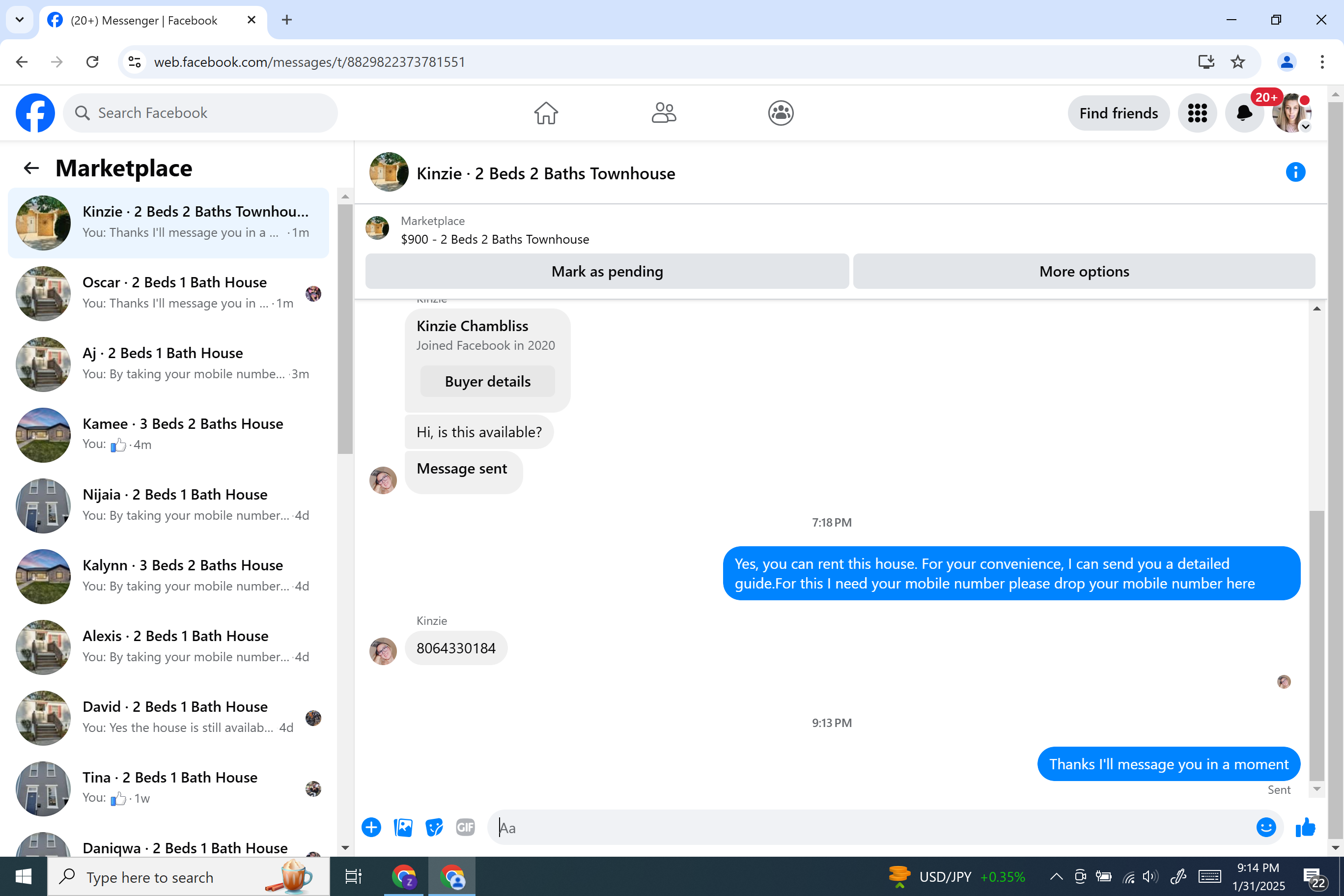This screenshot has height=896, width=1344.
Task: Click the chat scrollbar thumb
Action: (1316, 645)
